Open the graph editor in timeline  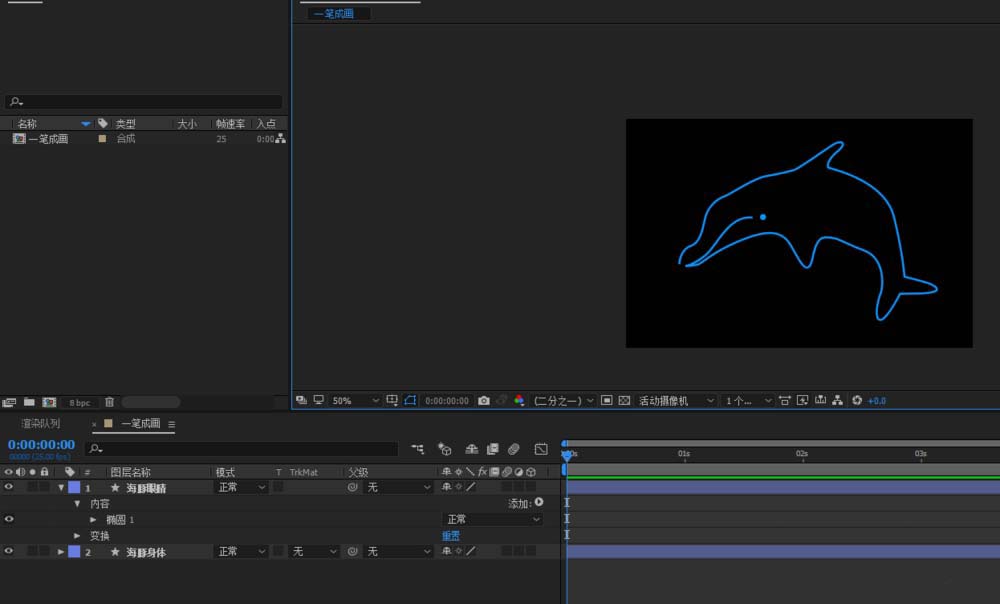tap(541, 450)
